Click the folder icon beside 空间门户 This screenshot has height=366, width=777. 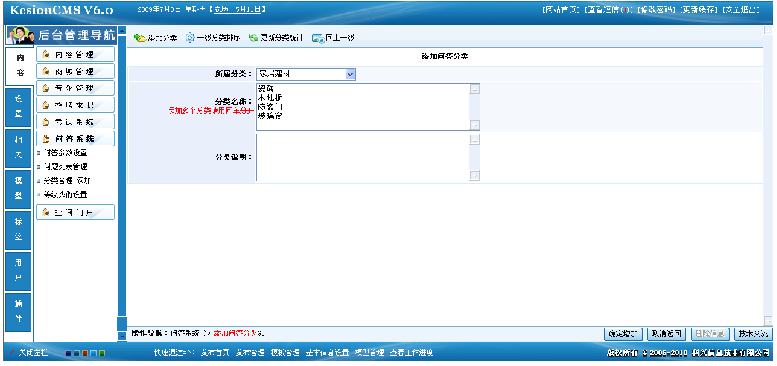click(46, 212)
